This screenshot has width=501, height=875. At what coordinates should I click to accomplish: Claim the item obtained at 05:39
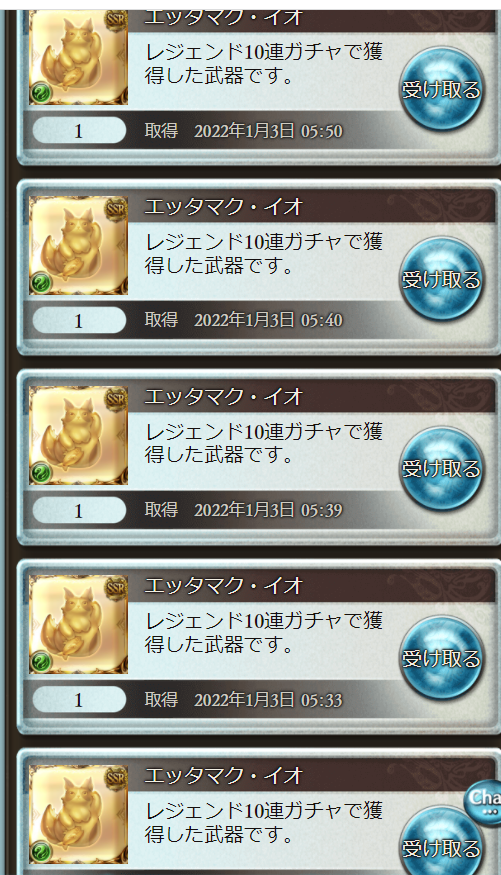point(441,469)
